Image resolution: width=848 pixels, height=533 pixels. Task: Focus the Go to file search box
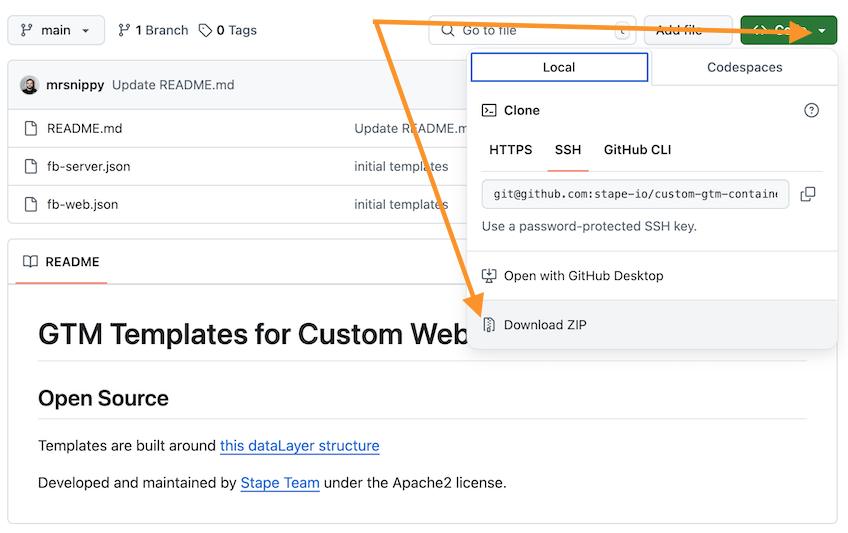tap(532, 30)
